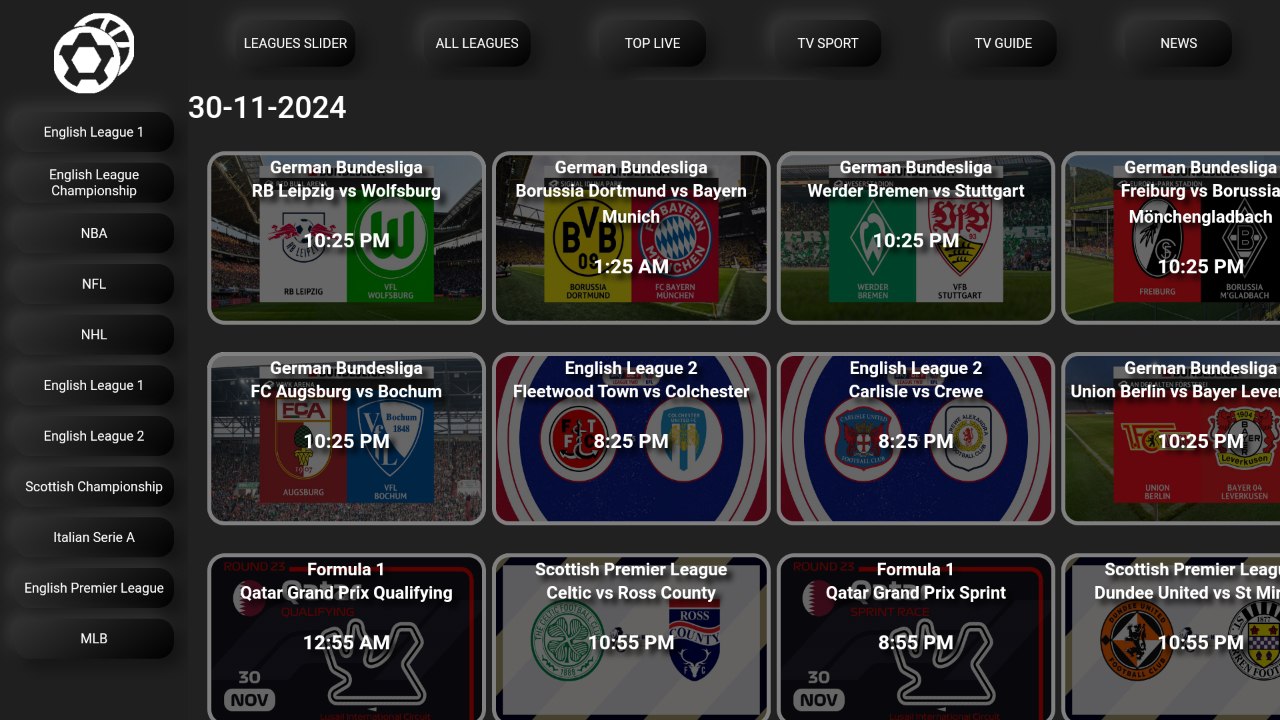Viewport: 1280px width, 720px height.
Task: Select the NFL league button
Action: [x=94, y=284]
